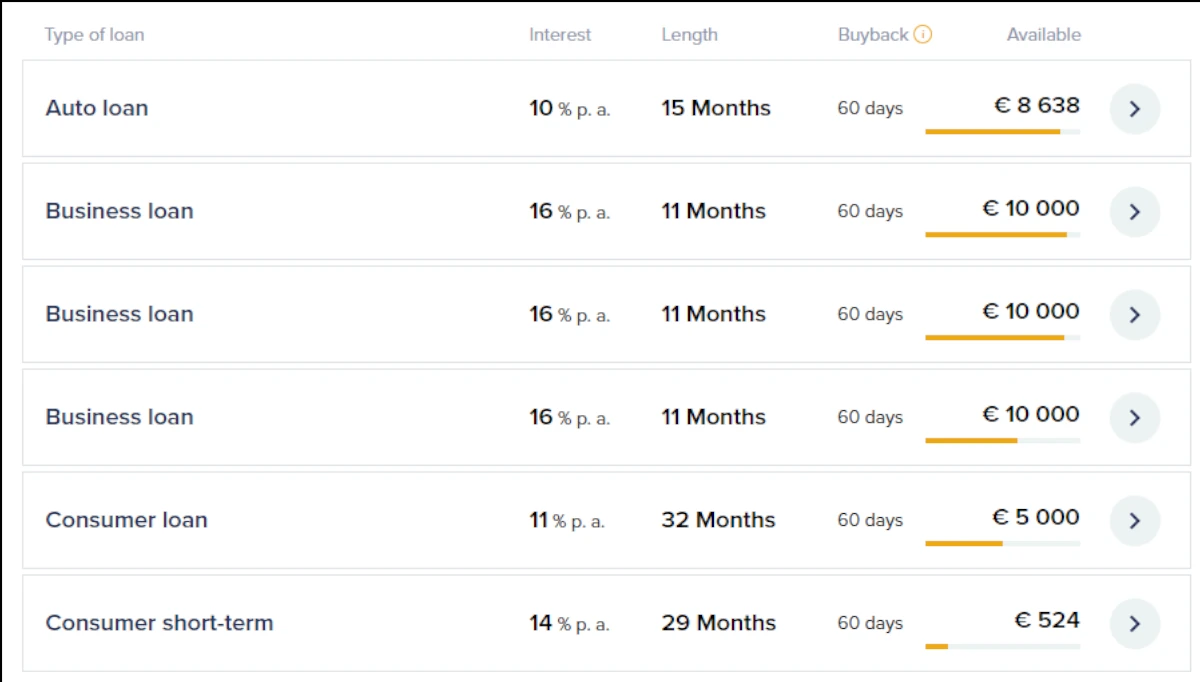Open the Consumer loan arrow button
Screen dimensions: 1200x682
tap(1135, 521)
